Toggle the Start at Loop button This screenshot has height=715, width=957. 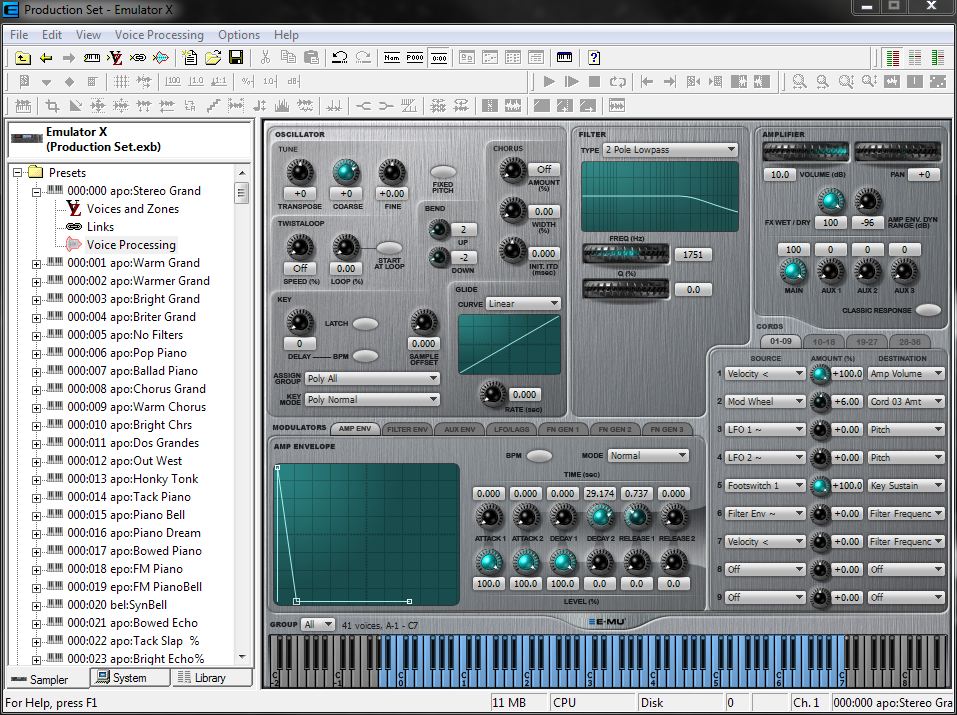pyautogui.click(x=389, y=248)
